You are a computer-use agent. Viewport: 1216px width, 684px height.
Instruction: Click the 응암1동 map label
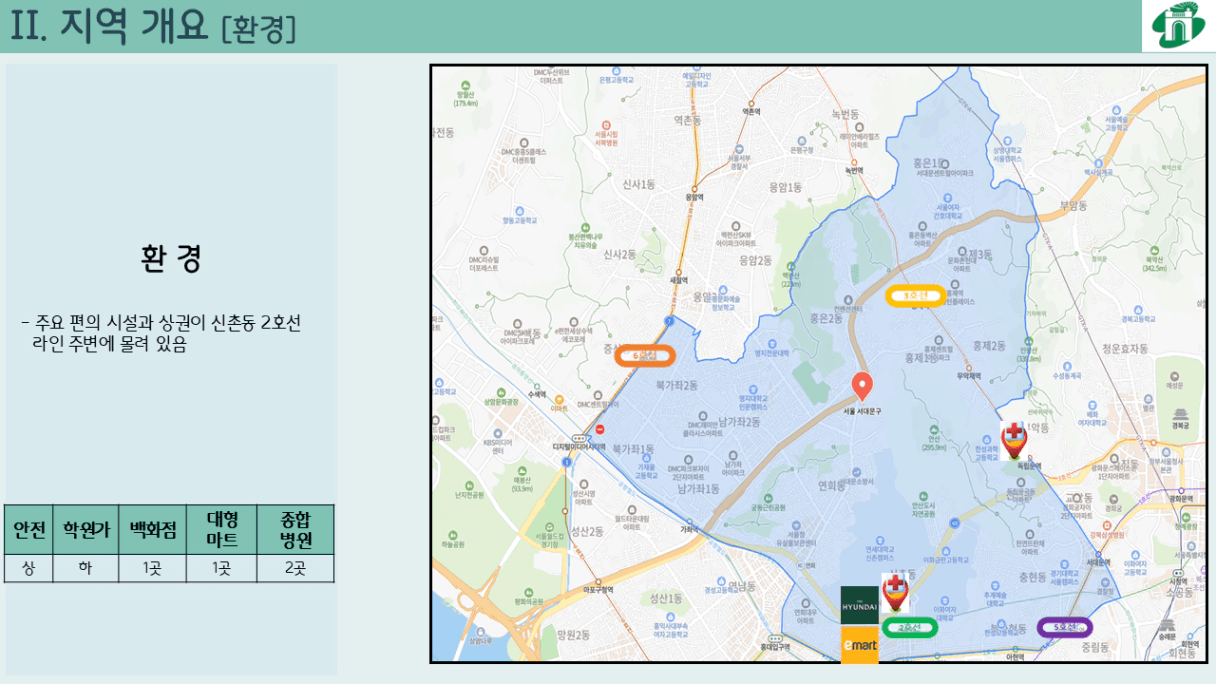(785, 187)
